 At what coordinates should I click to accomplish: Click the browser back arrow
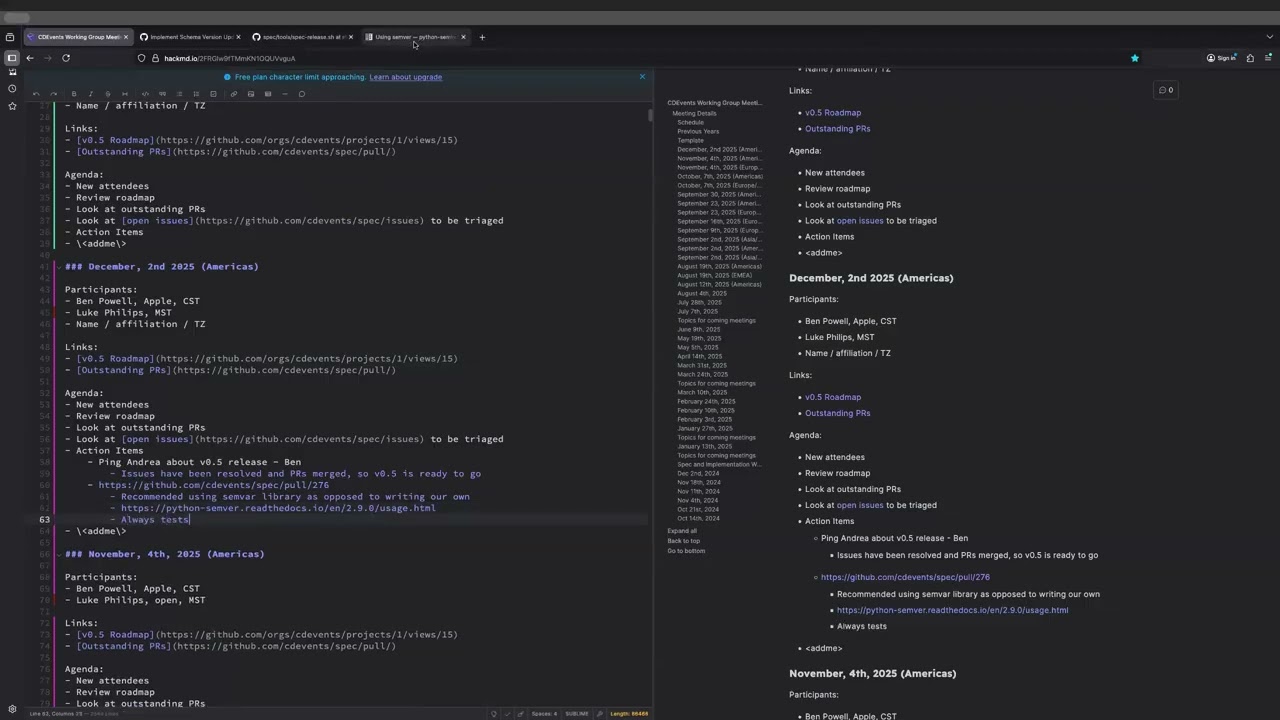tap(30, 58)
